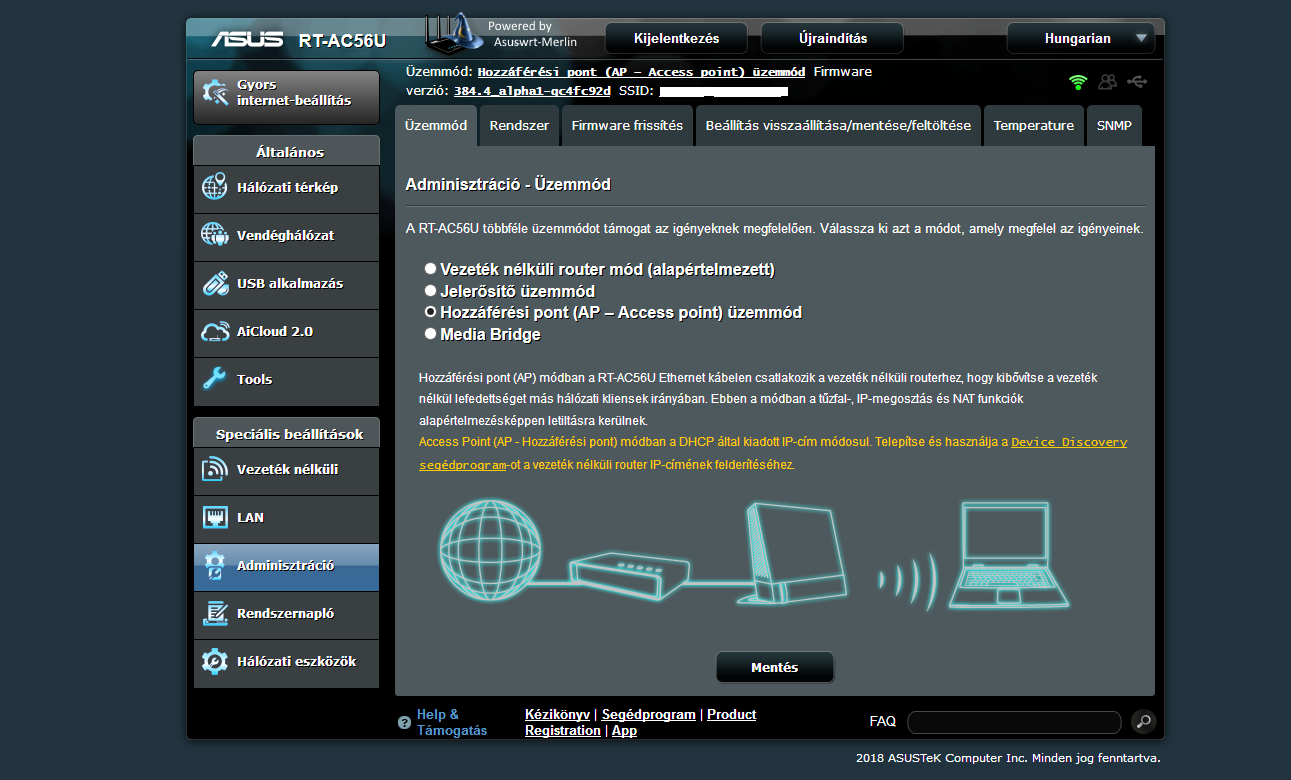The image size is (1291, 780).
Task: Open Beállítás visszaállítása/mentése/feltöltése tab
Action: point(838,126)
